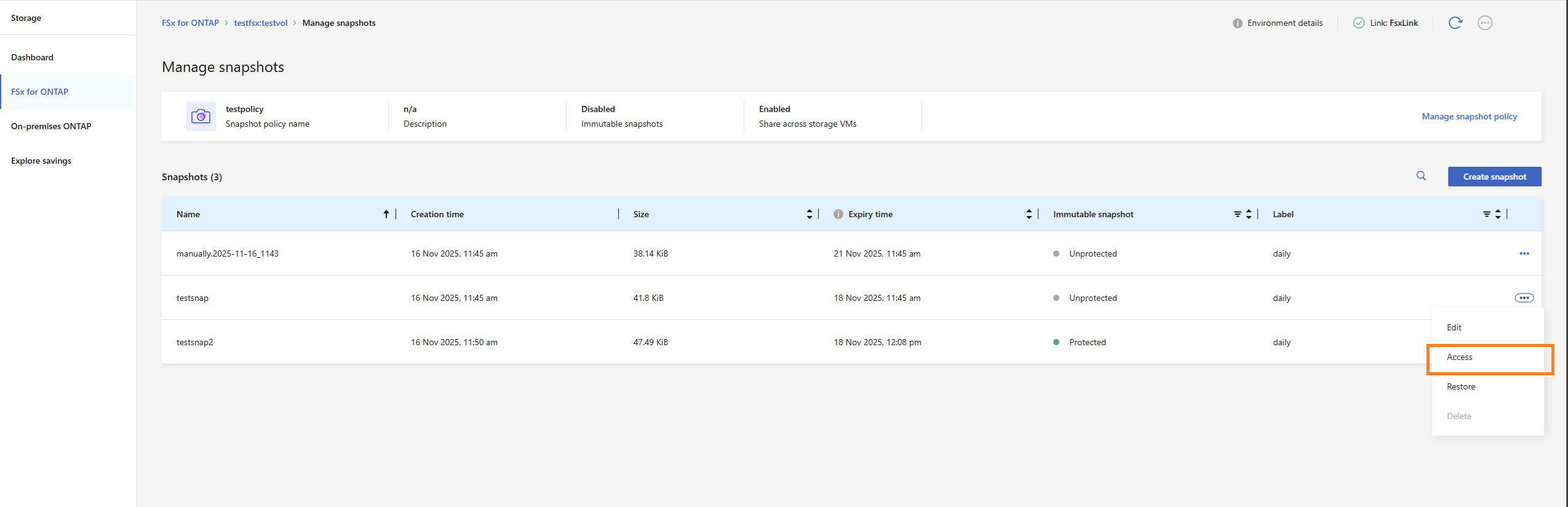Click the Create snapshot button
The width and height of the screenshot is (1568, 507).
click(1495, 177)
